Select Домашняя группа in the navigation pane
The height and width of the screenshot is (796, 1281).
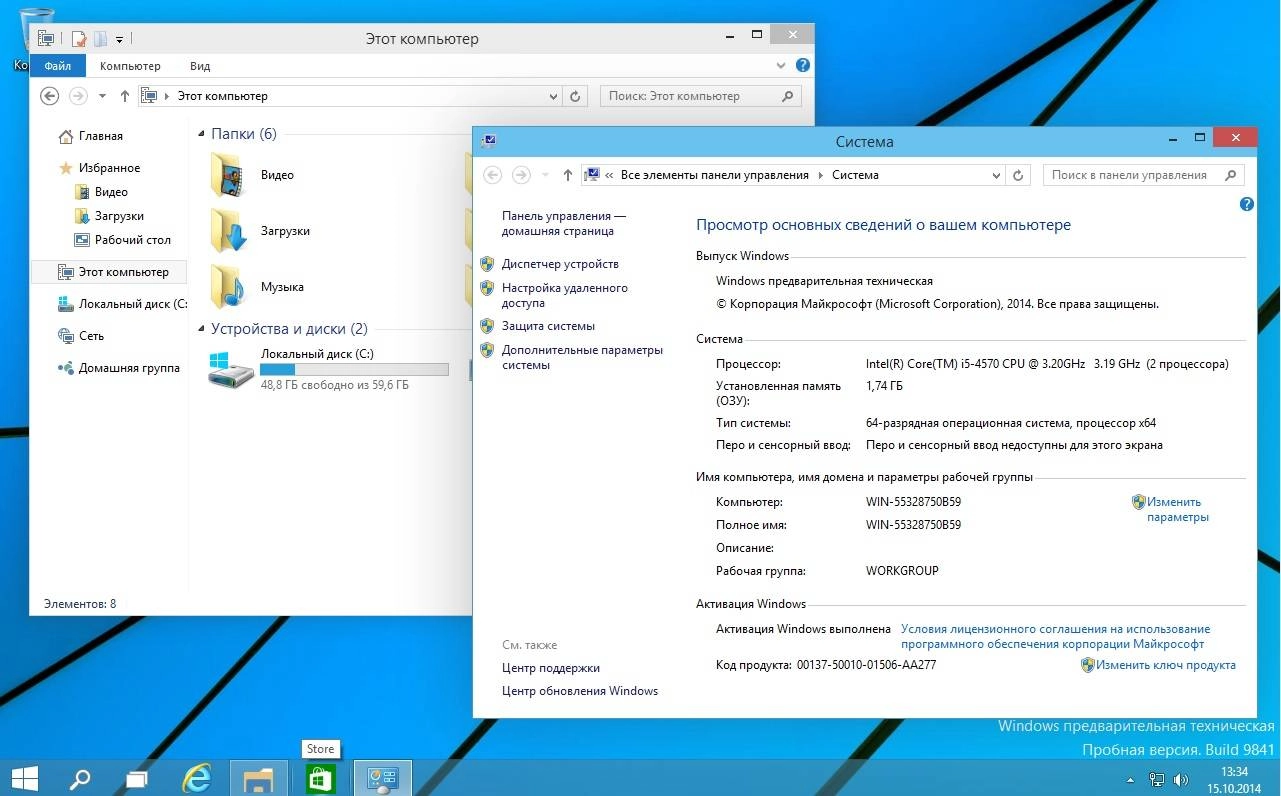coord(129,368)
